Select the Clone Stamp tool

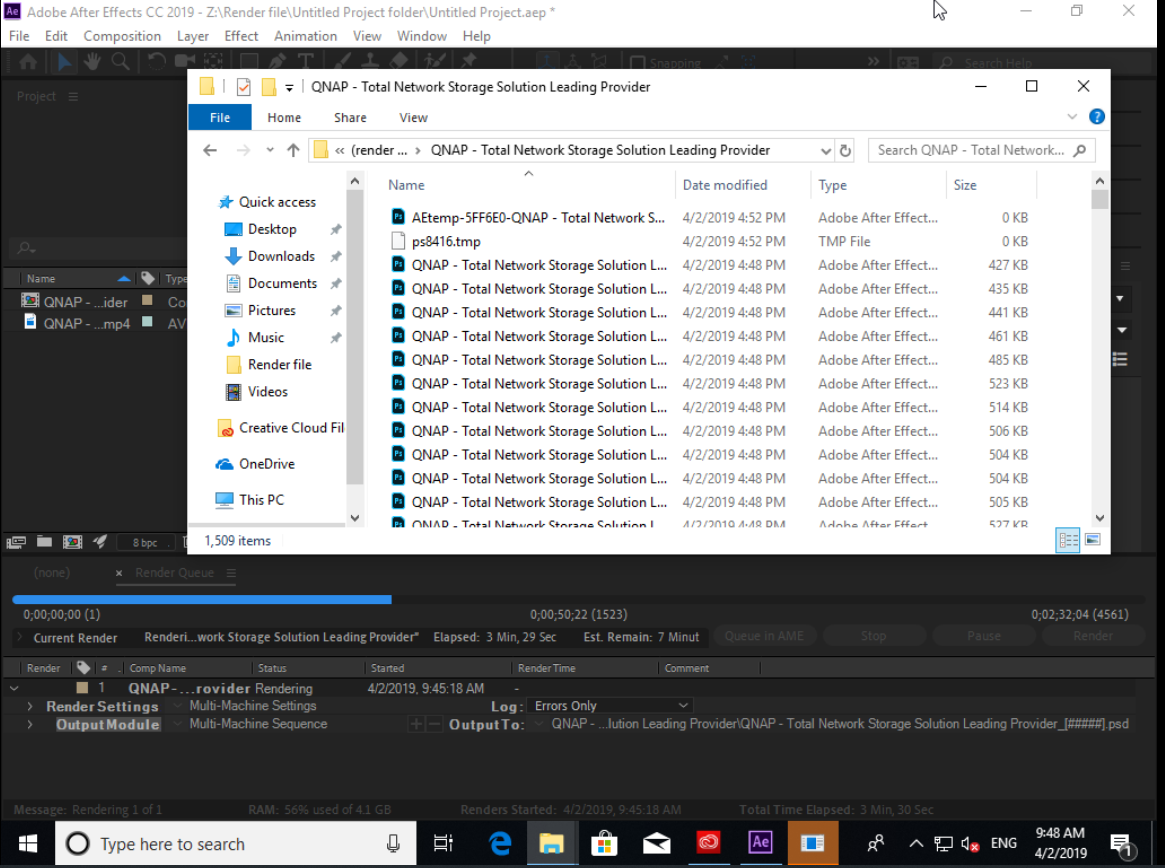pyautogui.click(x=369, y=62)
